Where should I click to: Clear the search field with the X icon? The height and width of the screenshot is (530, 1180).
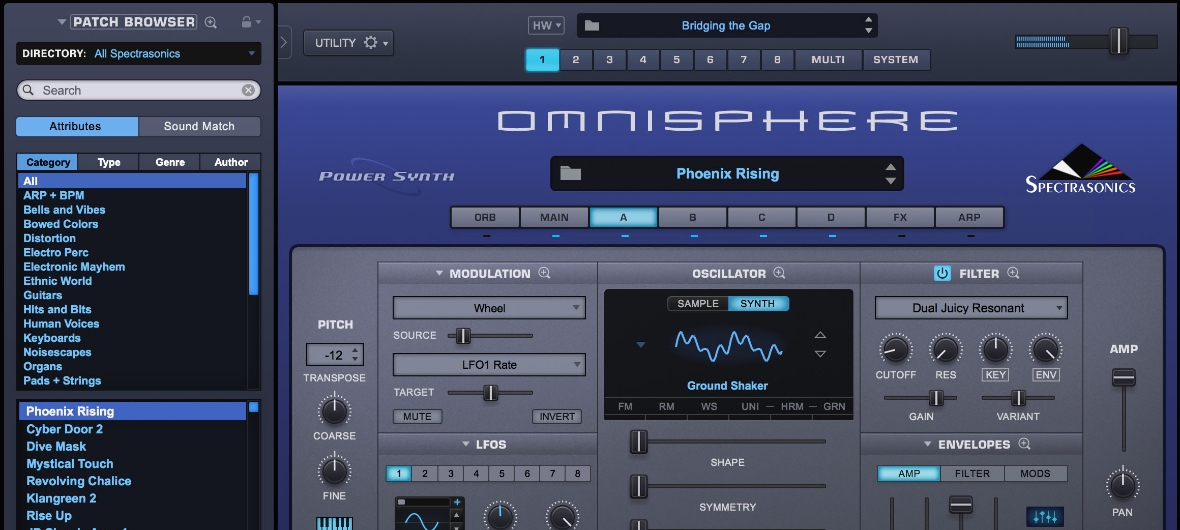pos(248,90)
